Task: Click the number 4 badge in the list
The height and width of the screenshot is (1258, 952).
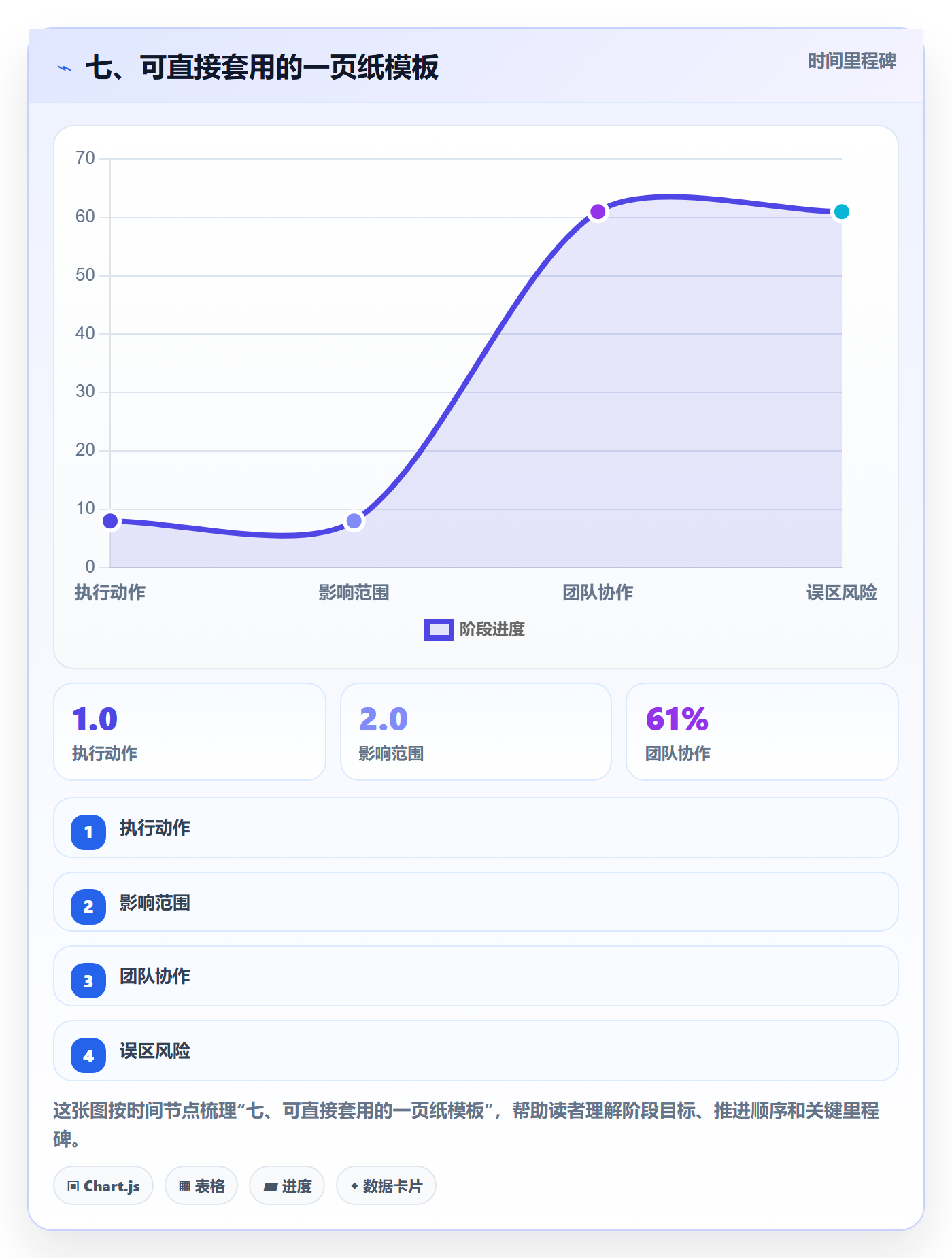Action: click(x=88, y=1055)
